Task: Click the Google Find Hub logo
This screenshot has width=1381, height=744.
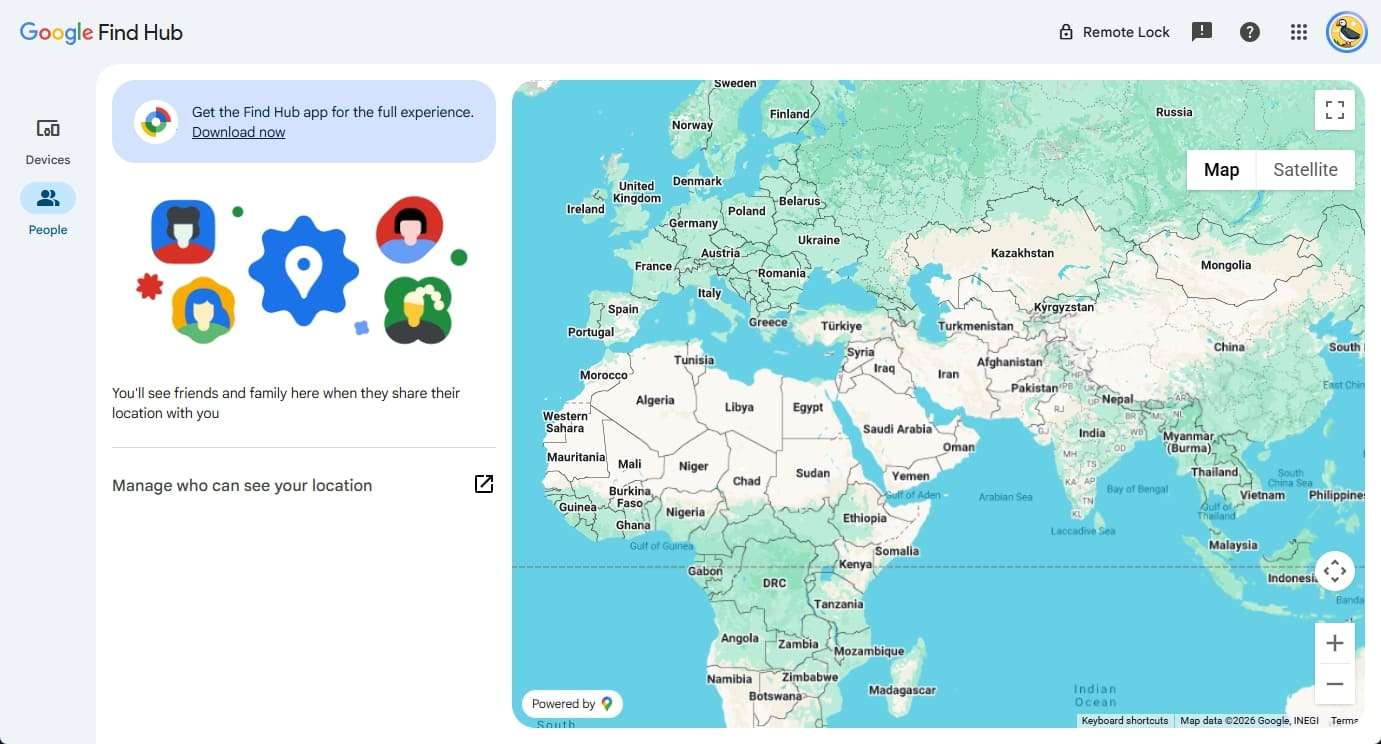Action: click(x=101, y=32)
